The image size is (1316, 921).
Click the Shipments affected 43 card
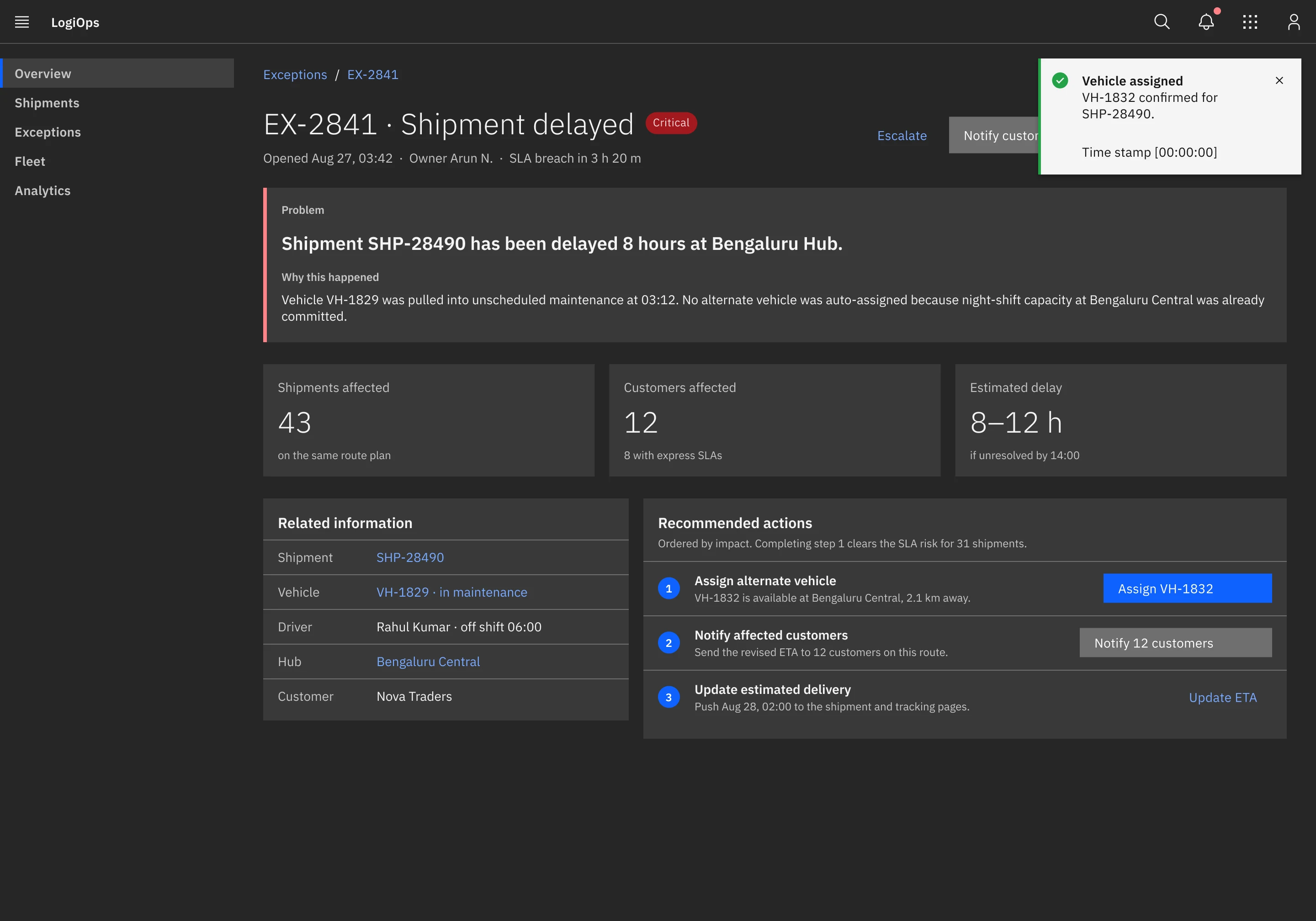pyautogui.click(x=429, y=420)
